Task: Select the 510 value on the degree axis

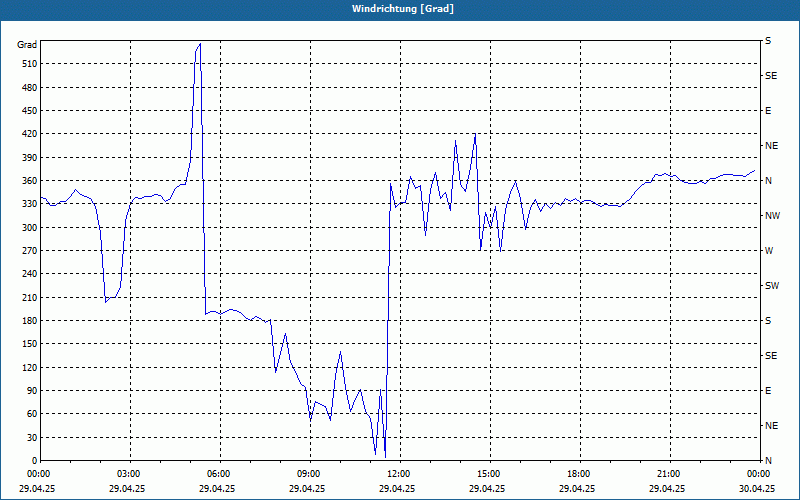Action: tap(30, 64)
